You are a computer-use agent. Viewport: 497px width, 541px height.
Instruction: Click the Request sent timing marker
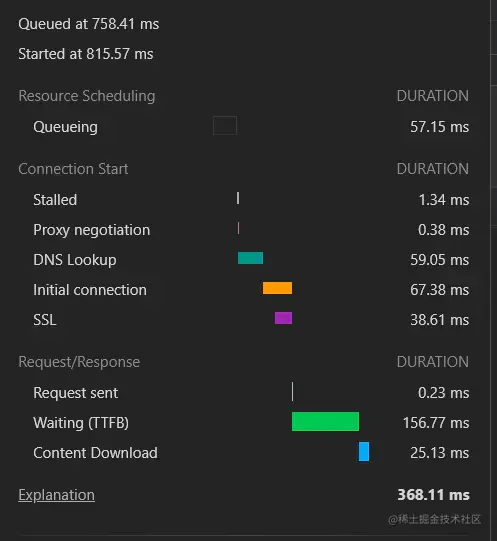coord(292,392)
